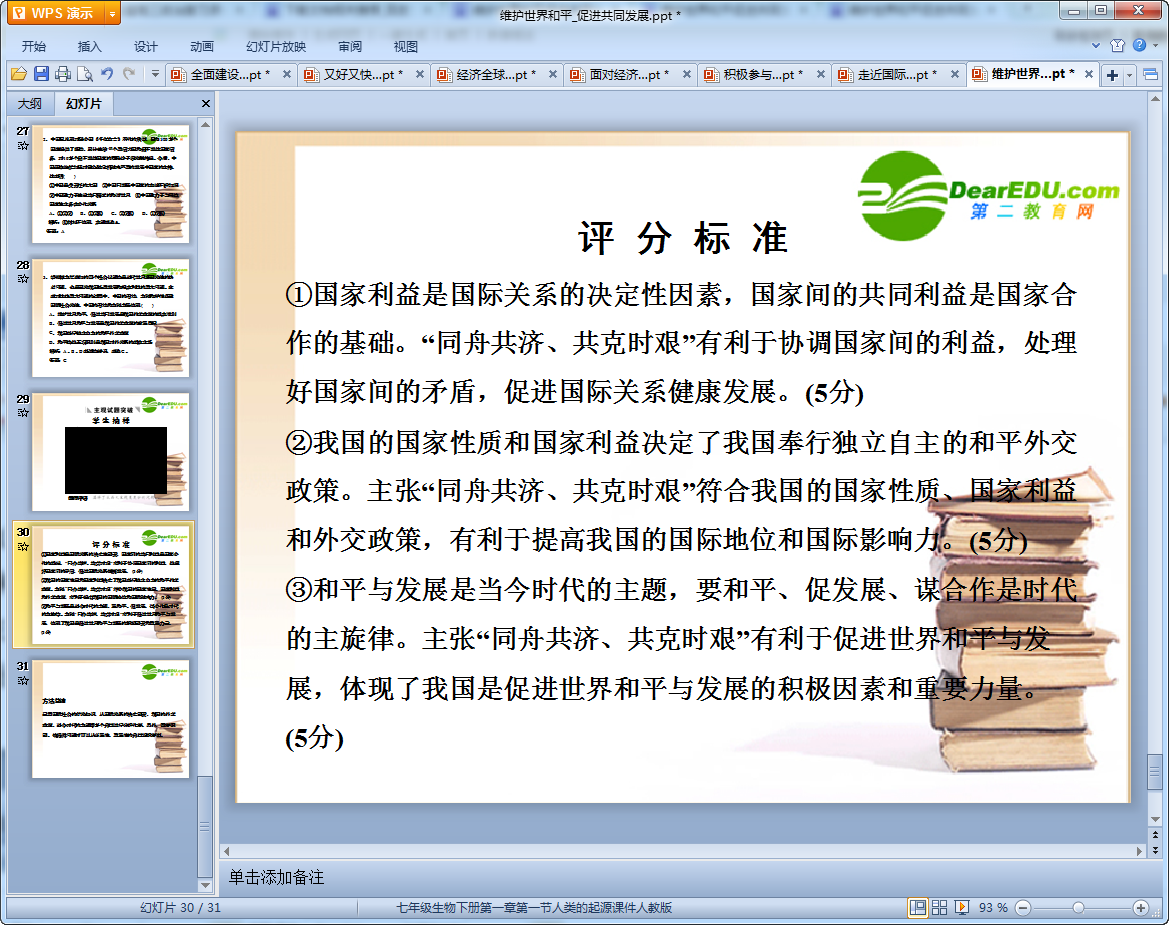Select slide 29 thumbnail
Image resolution: width=1169 pixels, height=925 pixels.
click(111, 452)
